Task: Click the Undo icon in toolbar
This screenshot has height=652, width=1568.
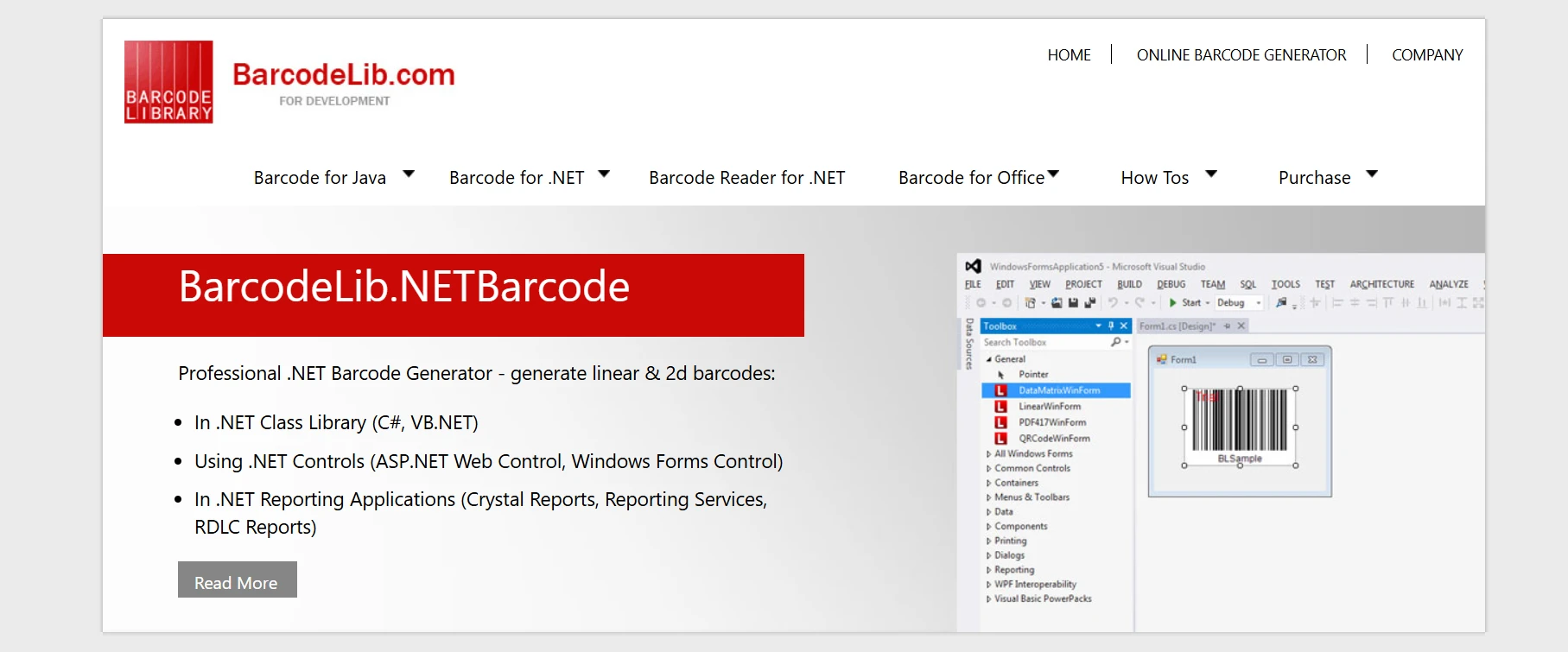Action: tap(1114, 303)
